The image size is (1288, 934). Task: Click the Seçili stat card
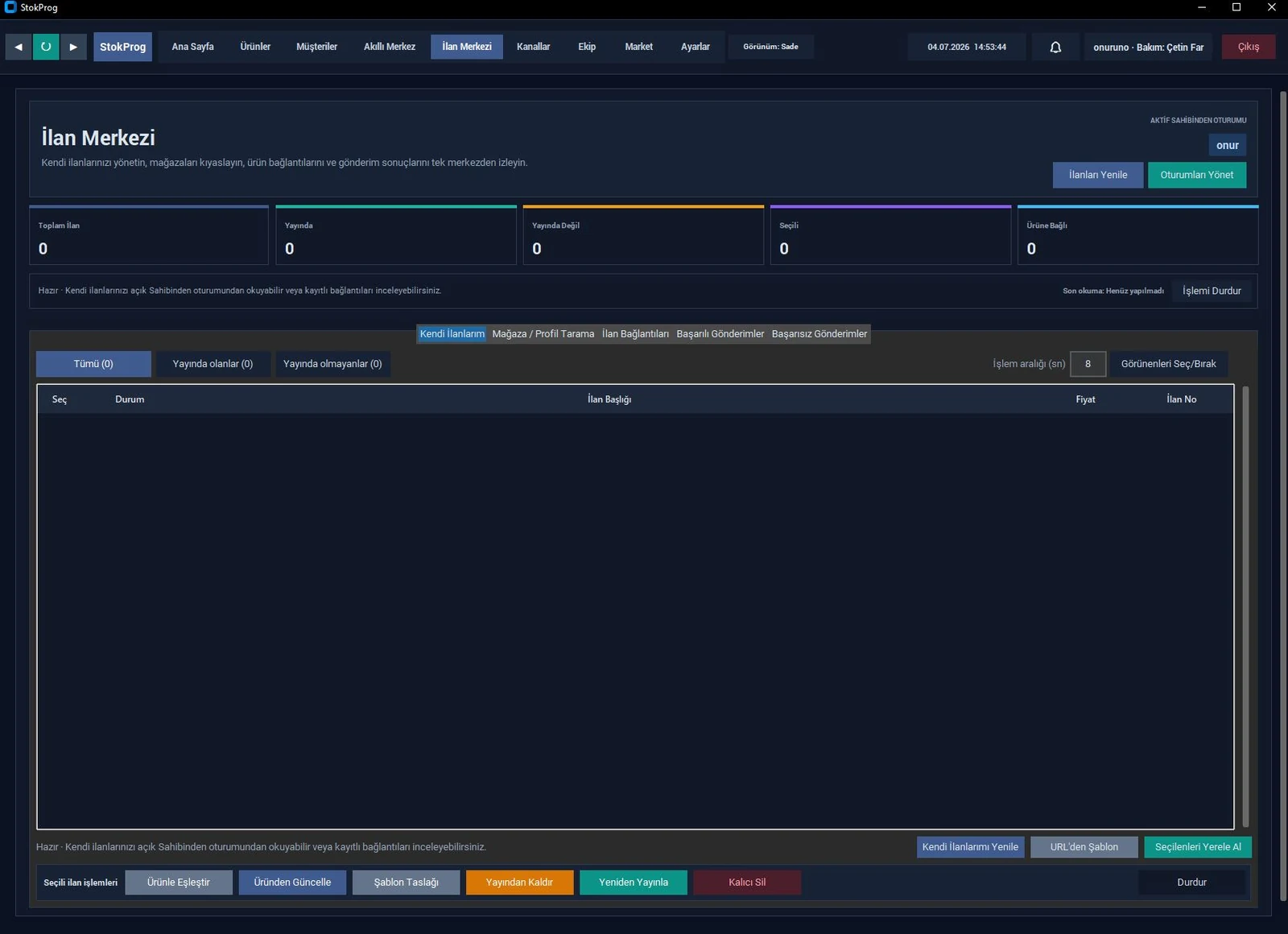pyautogui.click(x=890, y=235)
